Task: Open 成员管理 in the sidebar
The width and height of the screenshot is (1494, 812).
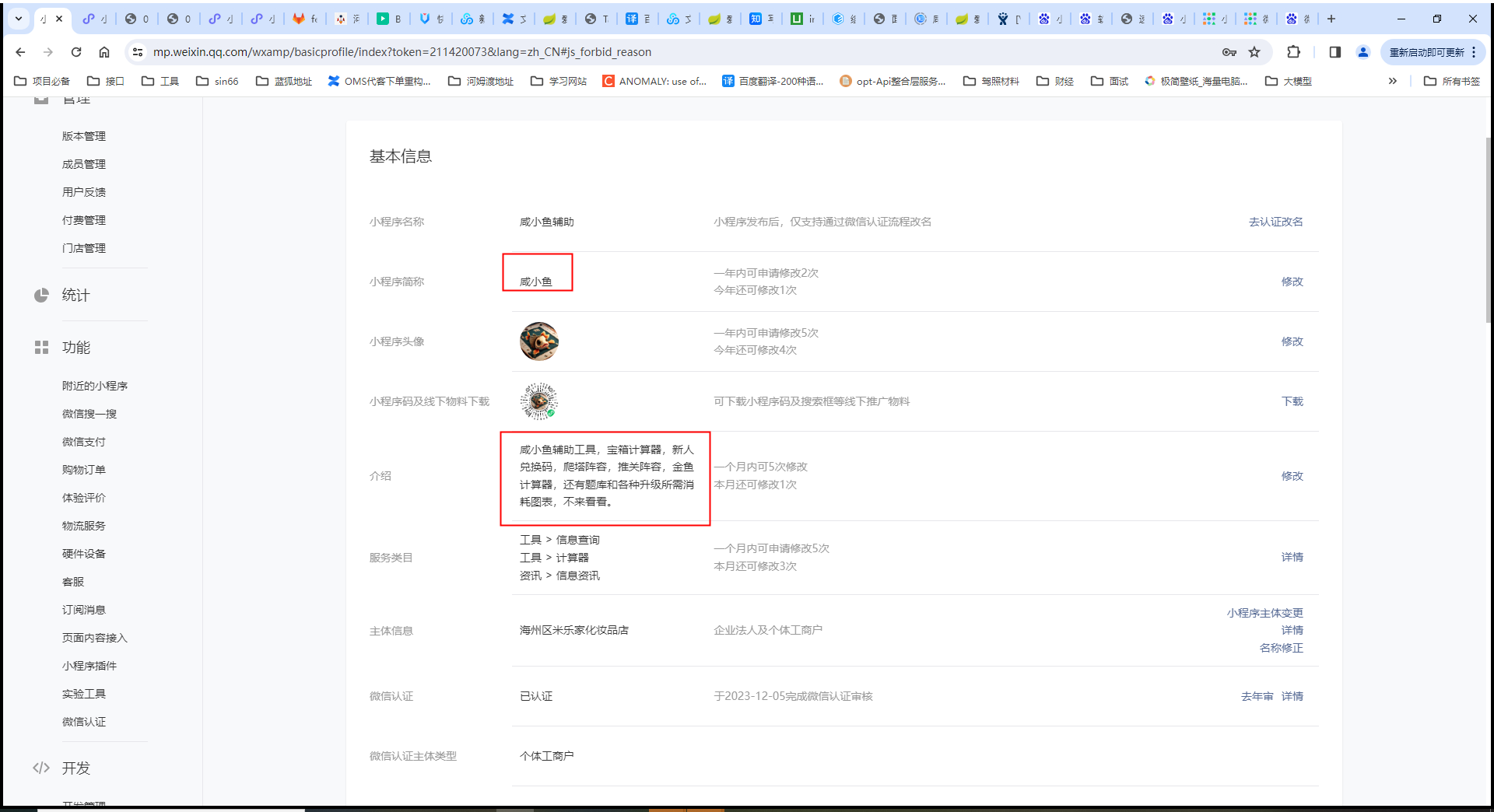Action: 84,164
